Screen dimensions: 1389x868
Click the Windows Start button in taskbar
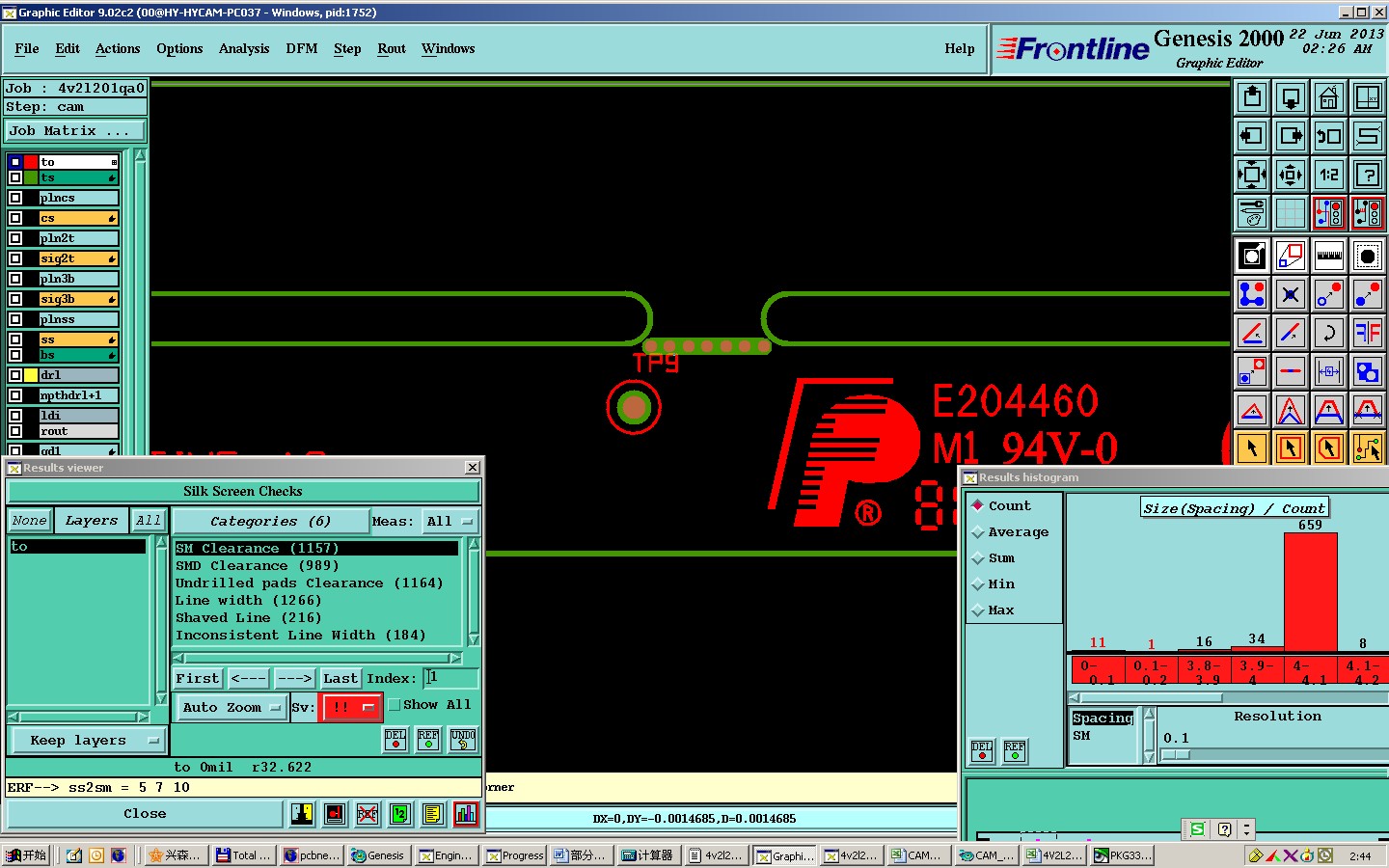(26, 855)
